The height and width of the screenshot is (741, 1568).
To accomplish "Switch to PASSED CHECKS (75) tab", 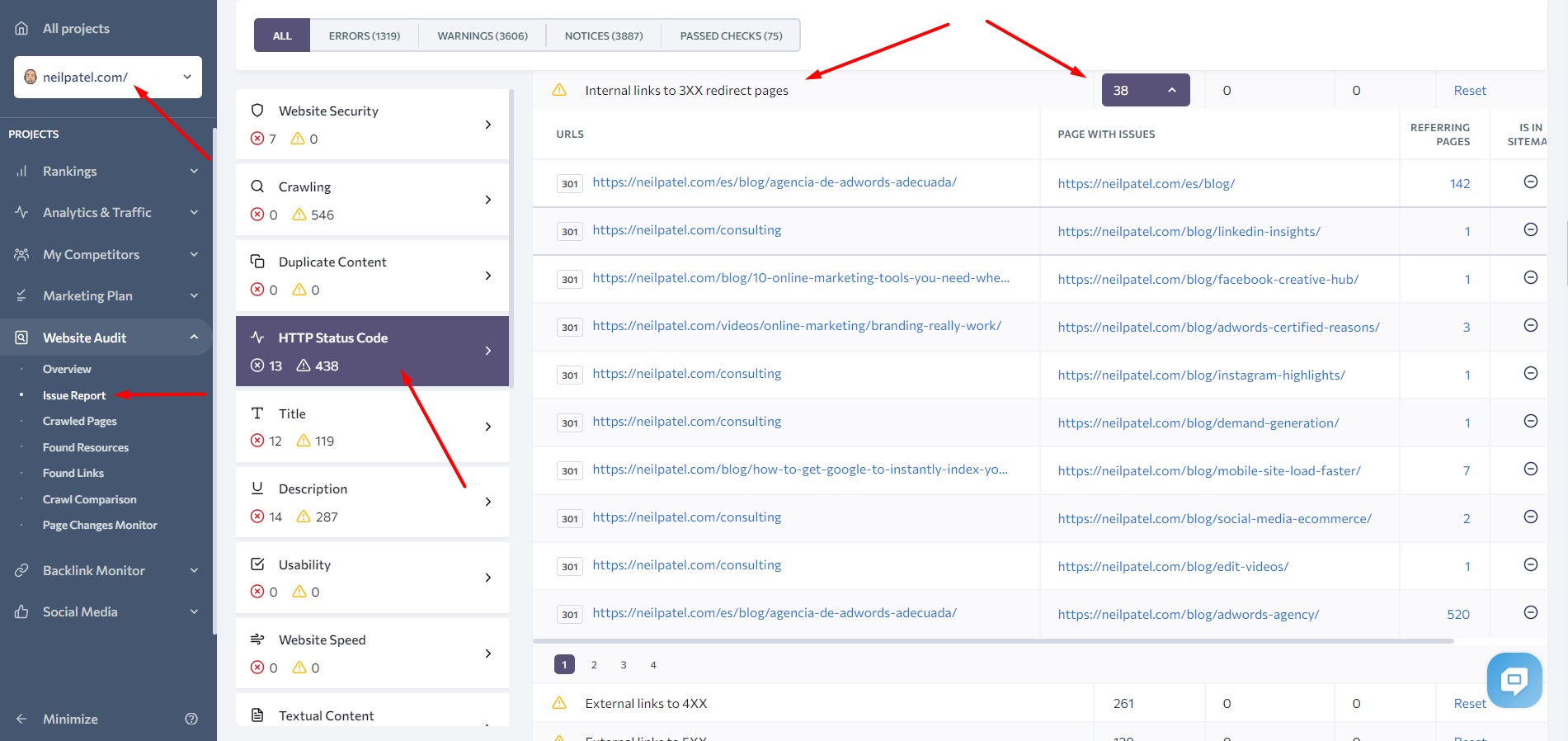I will (x=731, y=35).
